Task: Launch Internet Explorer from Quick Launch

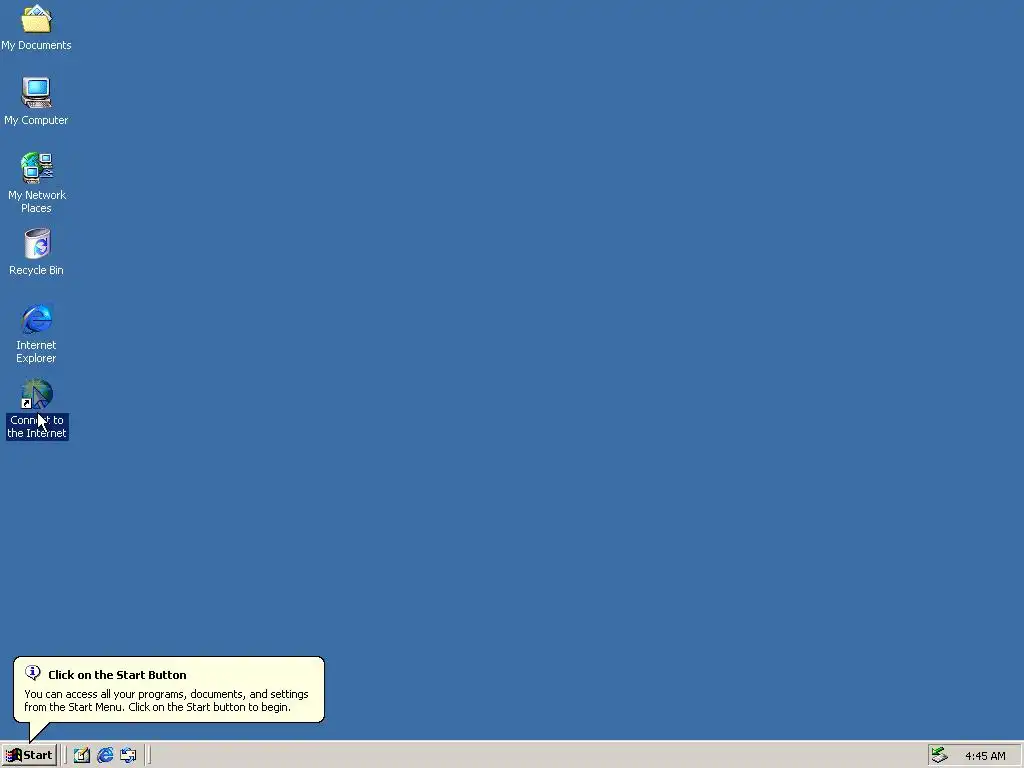Action: coord(105,755)
